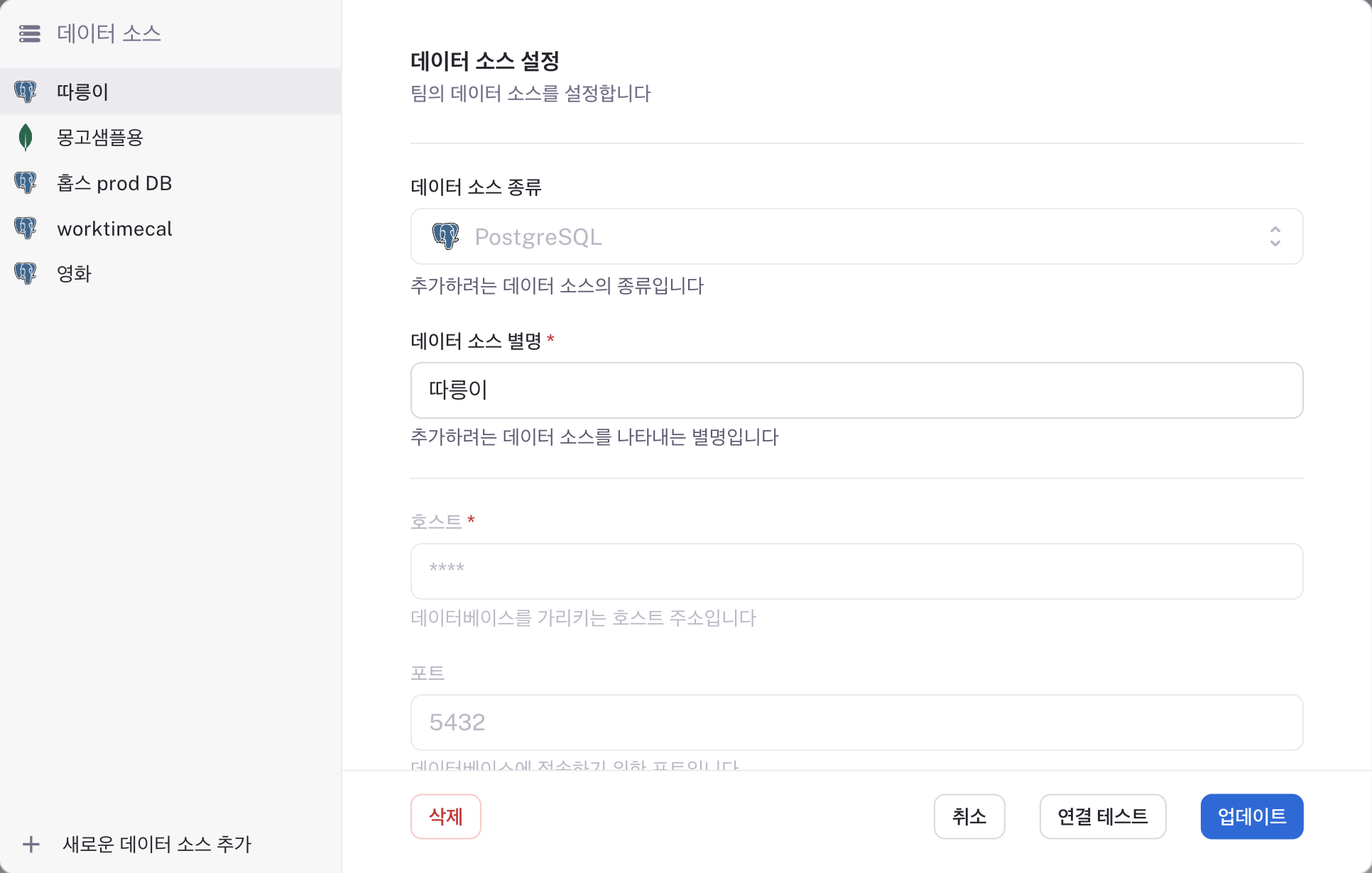
Task: Click hint 데이터베이스를 가리키는 호스트 주소입니다
Action: pyautogui.click(x=583, y=618)
